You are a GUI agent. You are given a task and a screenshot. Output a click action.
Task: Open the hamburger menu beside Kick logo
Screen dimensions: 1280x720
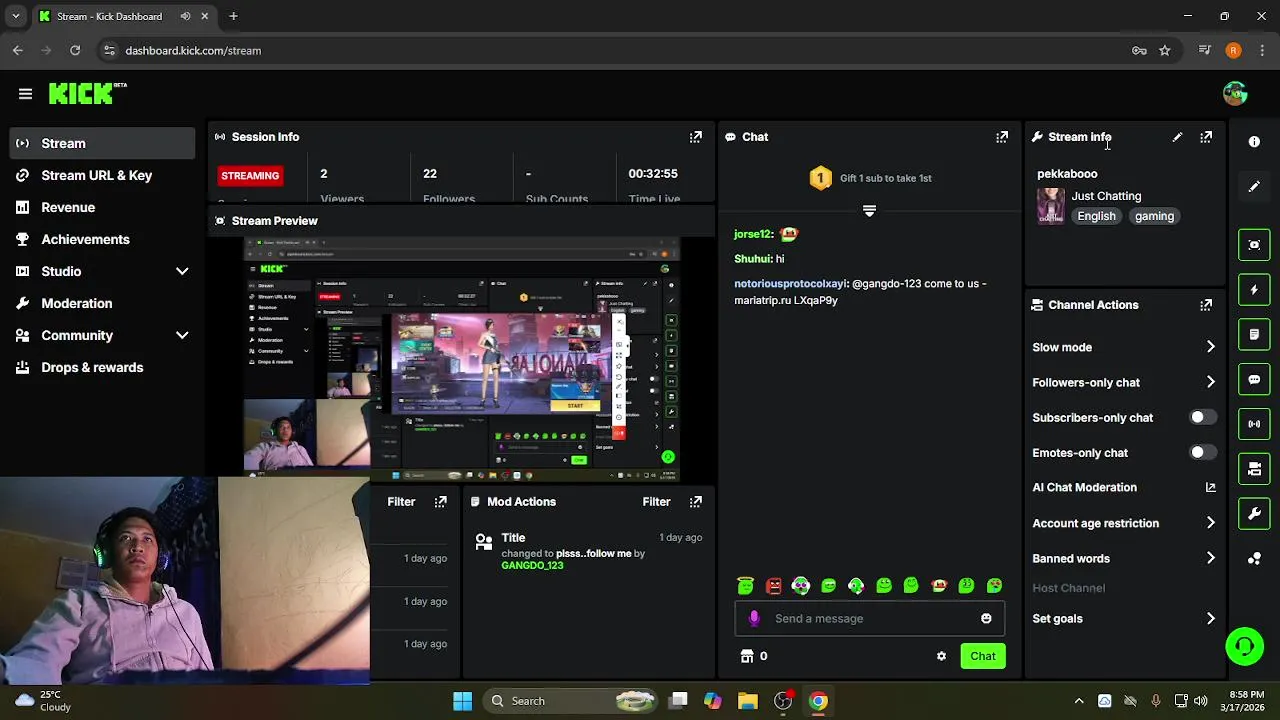pyautogui.click(x=25, y=94)
